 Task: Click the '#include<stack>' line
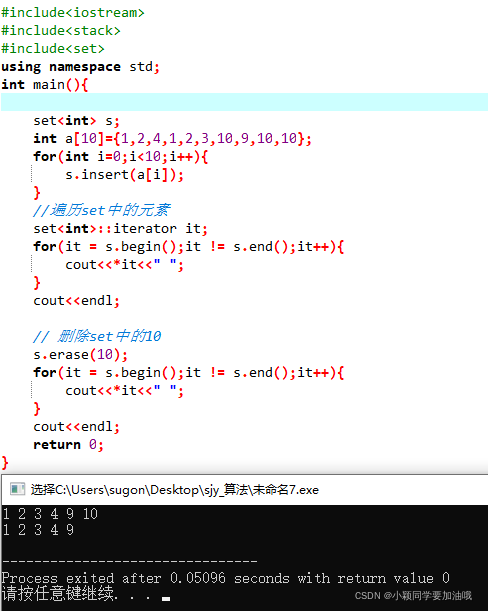point(61,30)
